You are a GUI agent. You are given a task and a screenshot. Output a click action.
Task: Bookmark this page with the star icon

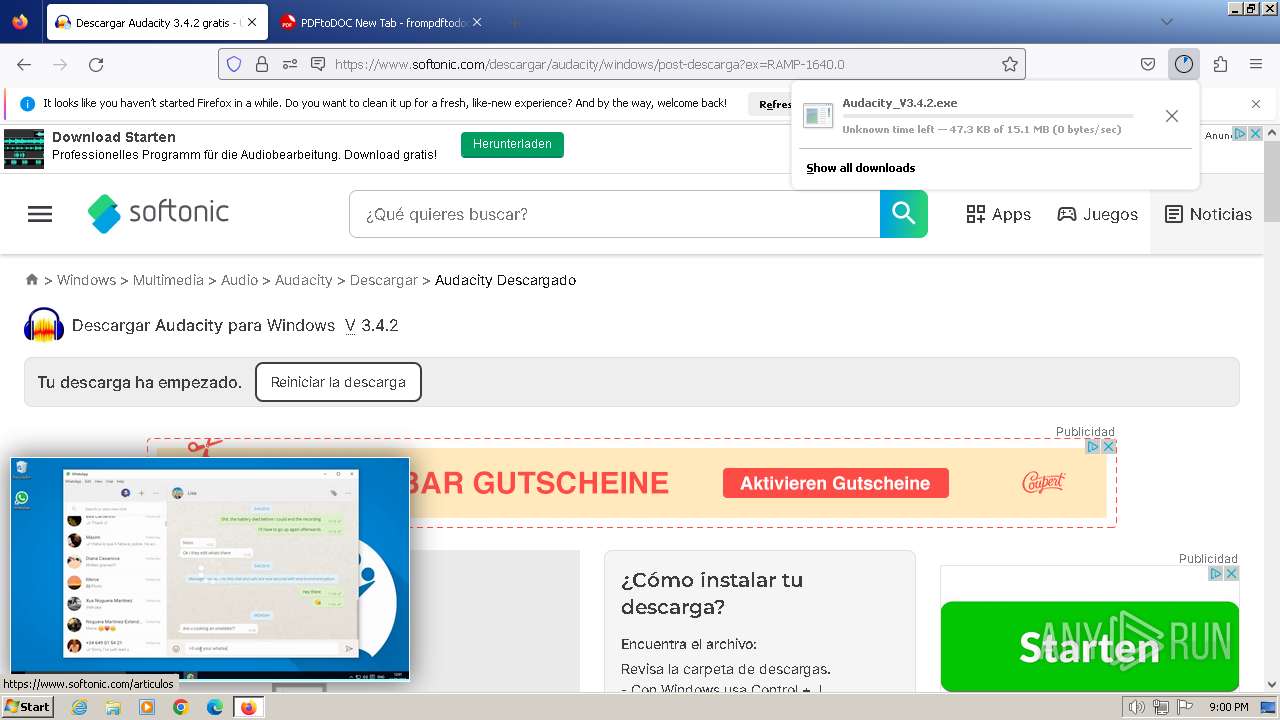1010,64
